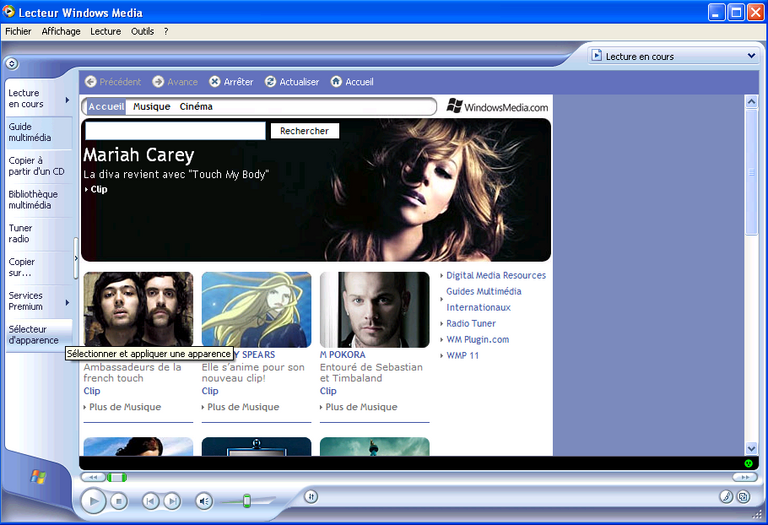Adjust the volume slider
Viewport: 768px width, 525px height.
coord(247,501)
